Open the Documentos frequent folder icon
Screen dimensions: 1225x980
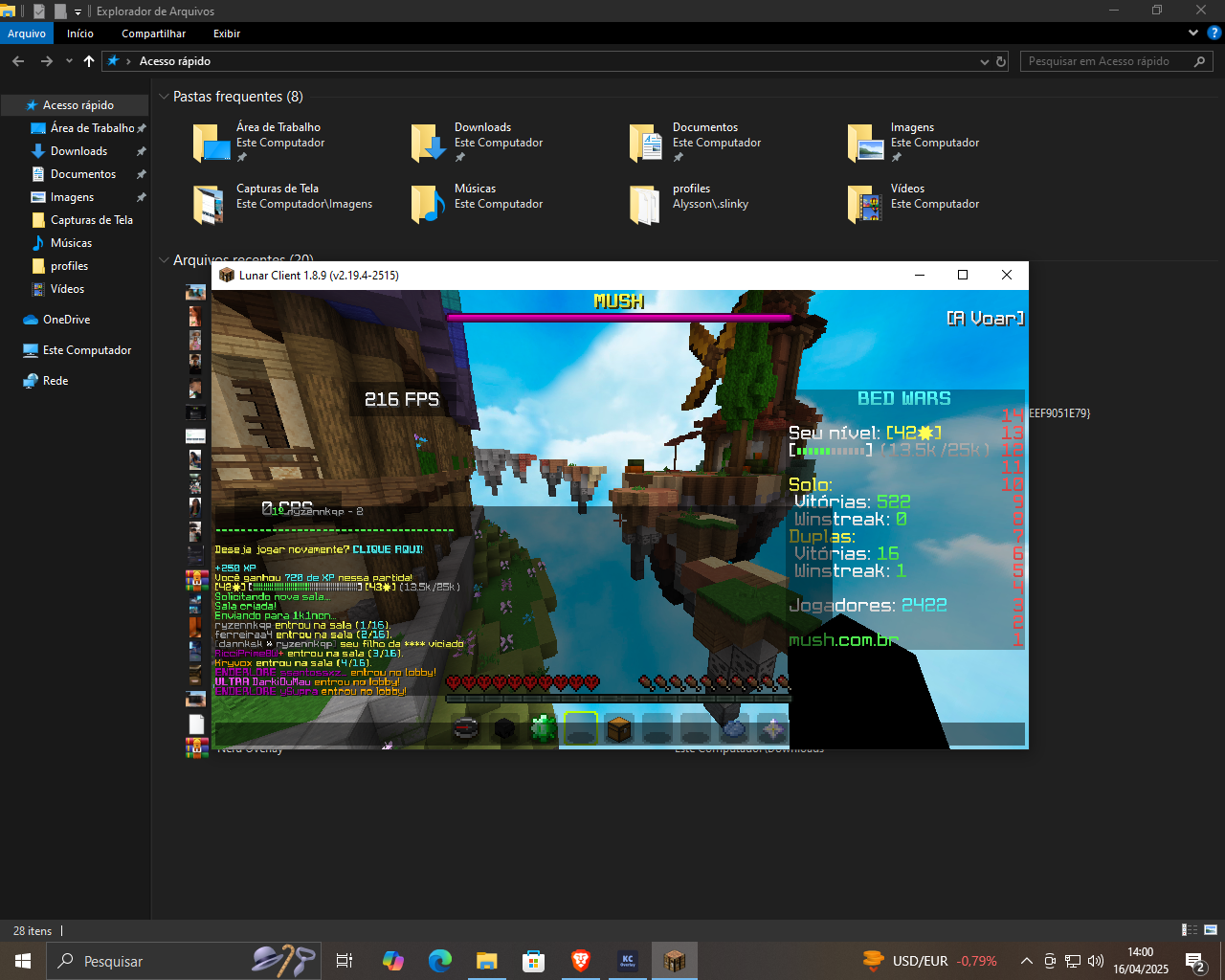[x=647, y=143]
